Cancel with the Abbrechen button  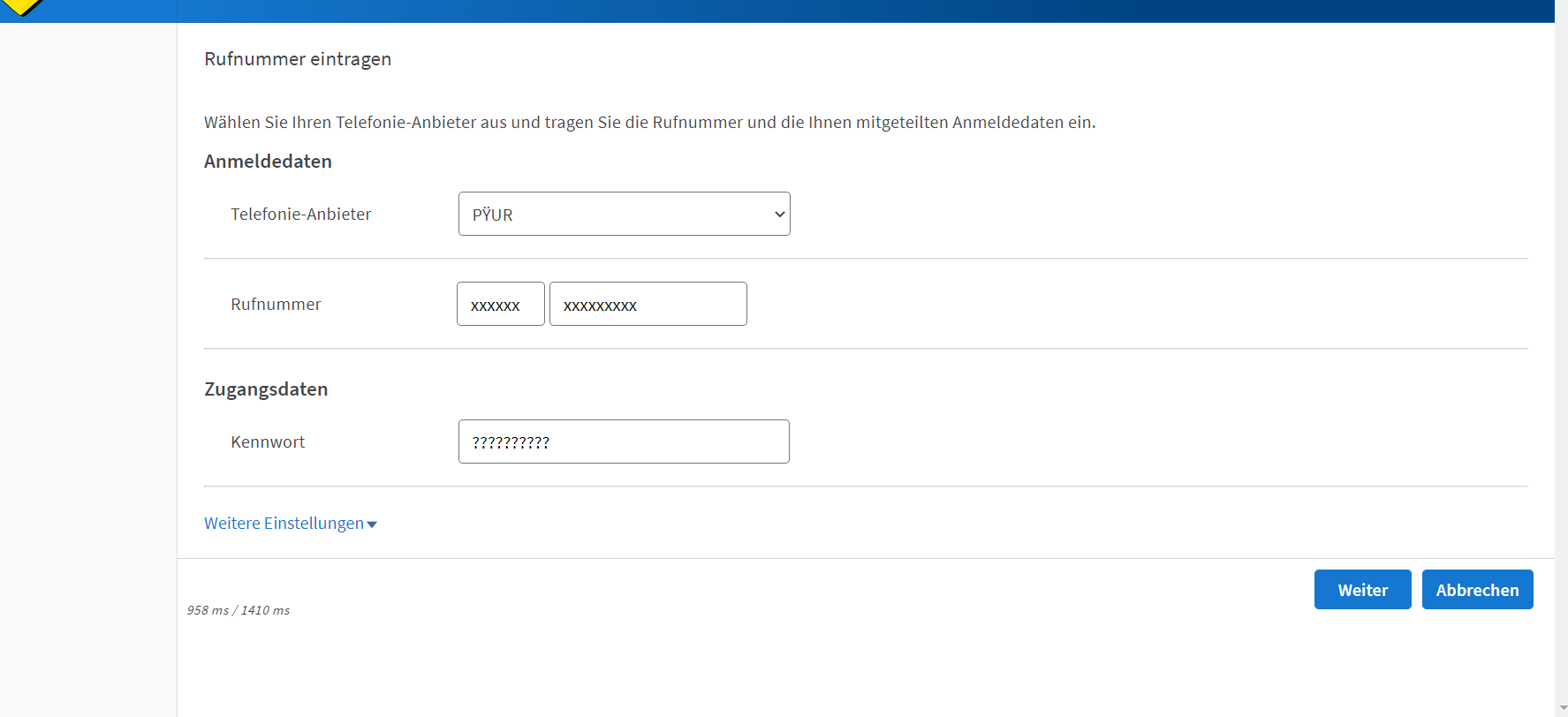tap(1476, 590)
